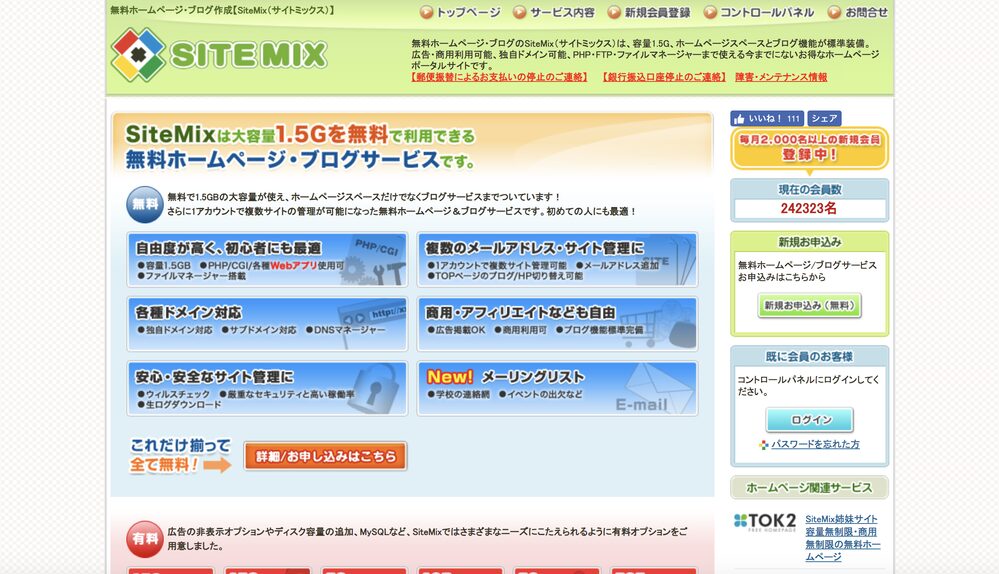This screenshot has height=574, width=999.
Task: Open コントロールパネル from top navigation
Action: (x=759, y=12)
